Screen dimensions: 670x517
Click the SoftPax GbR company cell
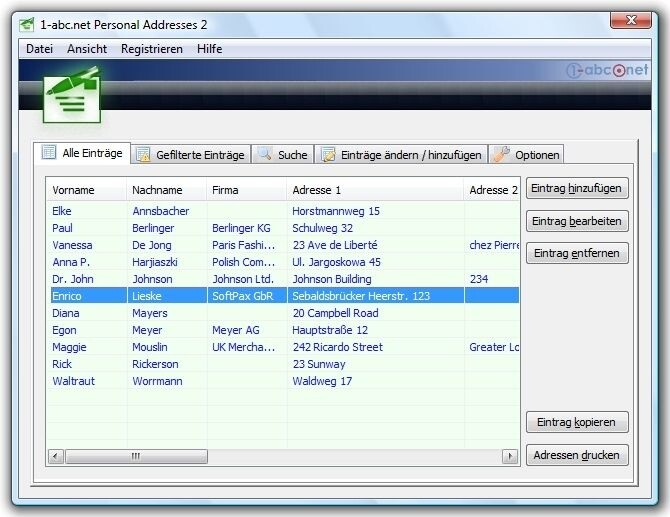point(242,296)
